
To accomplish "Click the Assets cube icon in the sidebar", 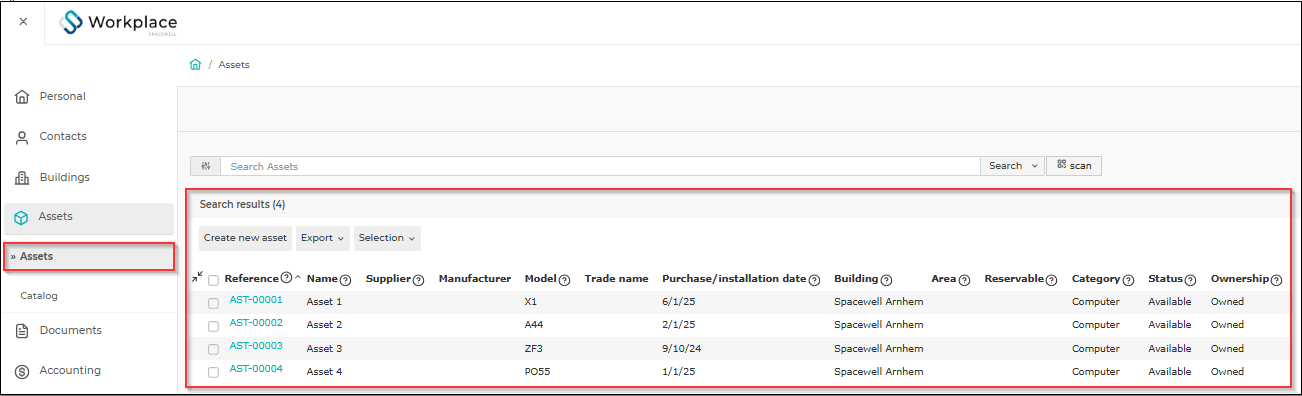I will click(x=21, y=217).
